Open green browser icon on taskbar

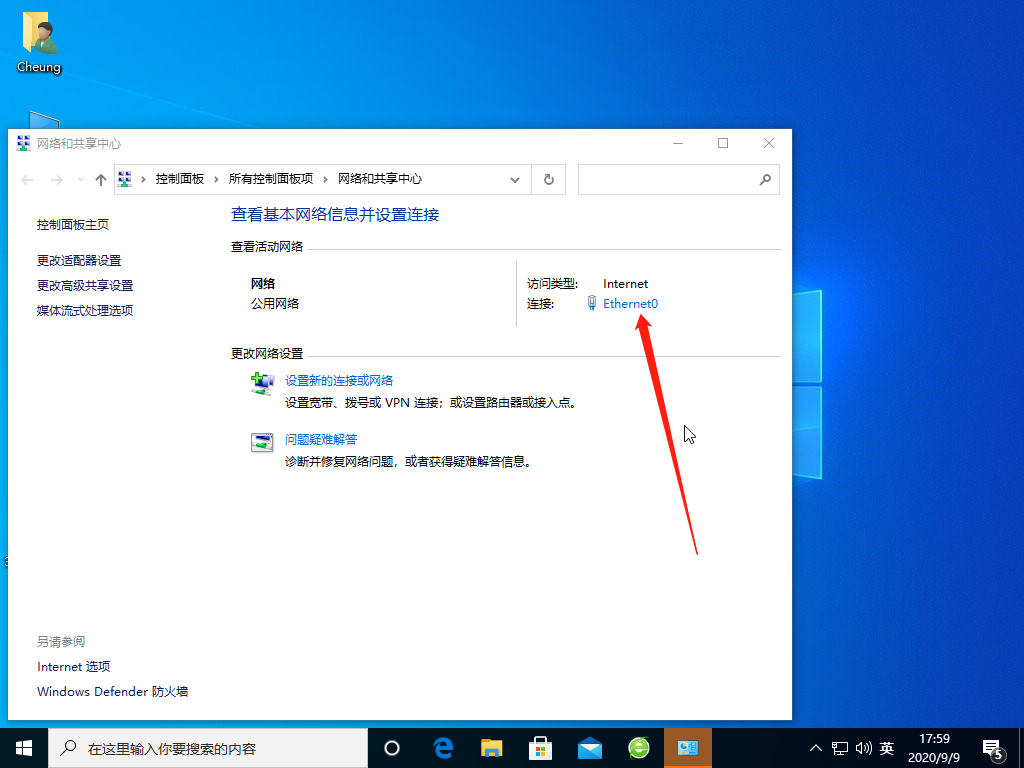tap(639, 748)
